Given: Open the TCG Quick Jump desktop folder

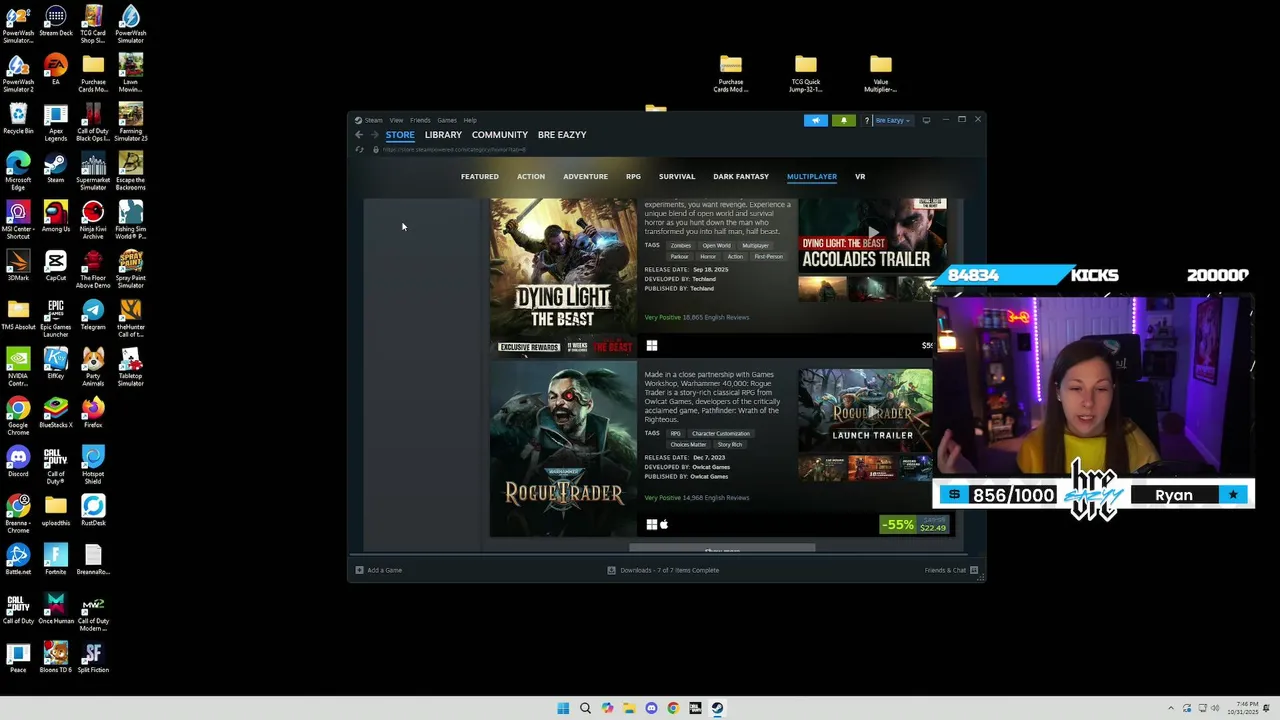Looking at the screenshot, I should click(806, 73).
